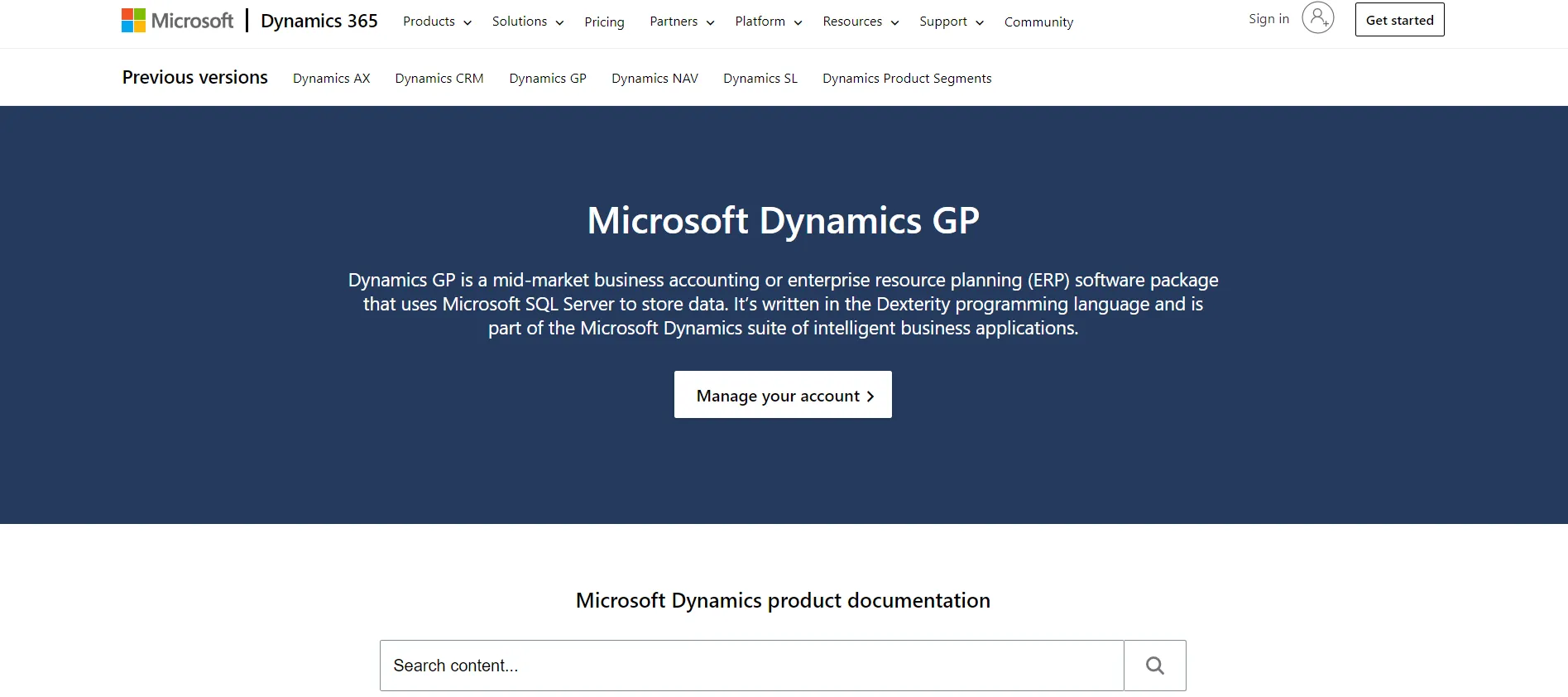Expand the Support dropdown menu
Viewport: 1568px width, 697px height.
click(x=952, y=22)
